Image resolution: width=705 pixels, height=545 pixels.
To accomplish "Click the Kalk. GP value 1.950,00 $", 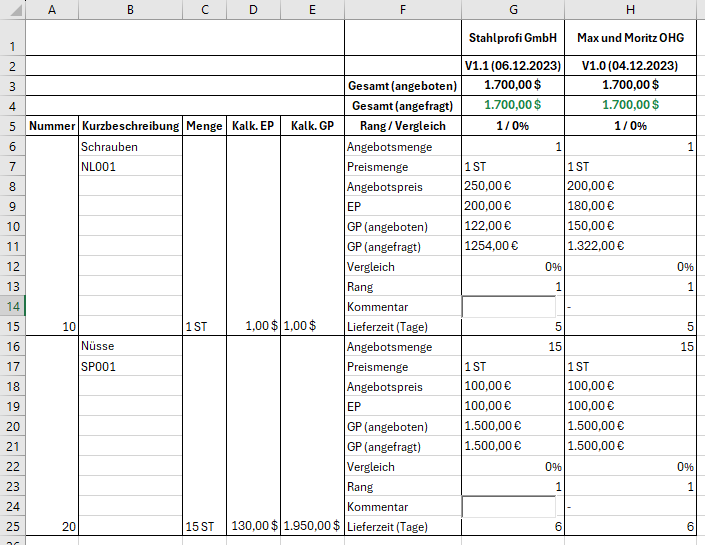I will pos(312,526).
